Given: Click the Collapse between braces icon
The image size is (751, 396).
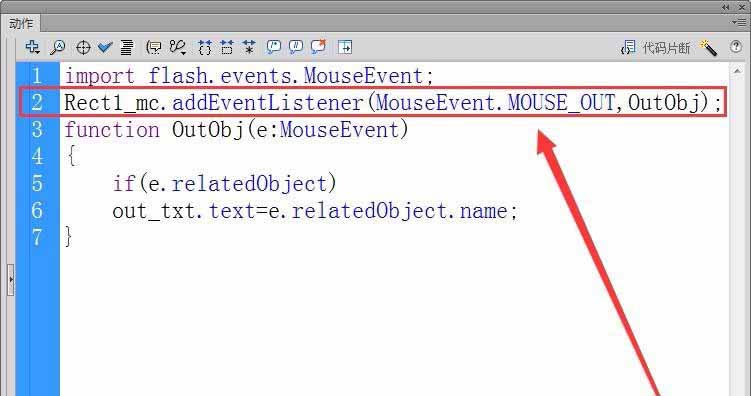Looking at the screenshot, I should 205,47.
